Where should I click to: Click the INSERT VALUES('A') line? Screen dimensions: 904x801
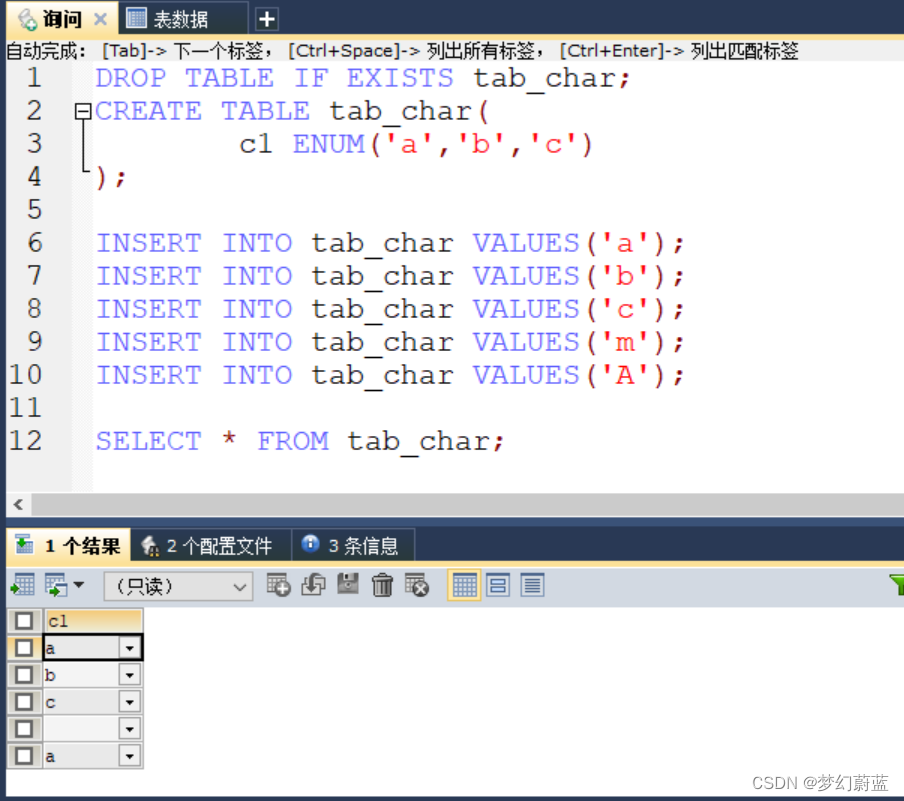click(x=390, y=375)
